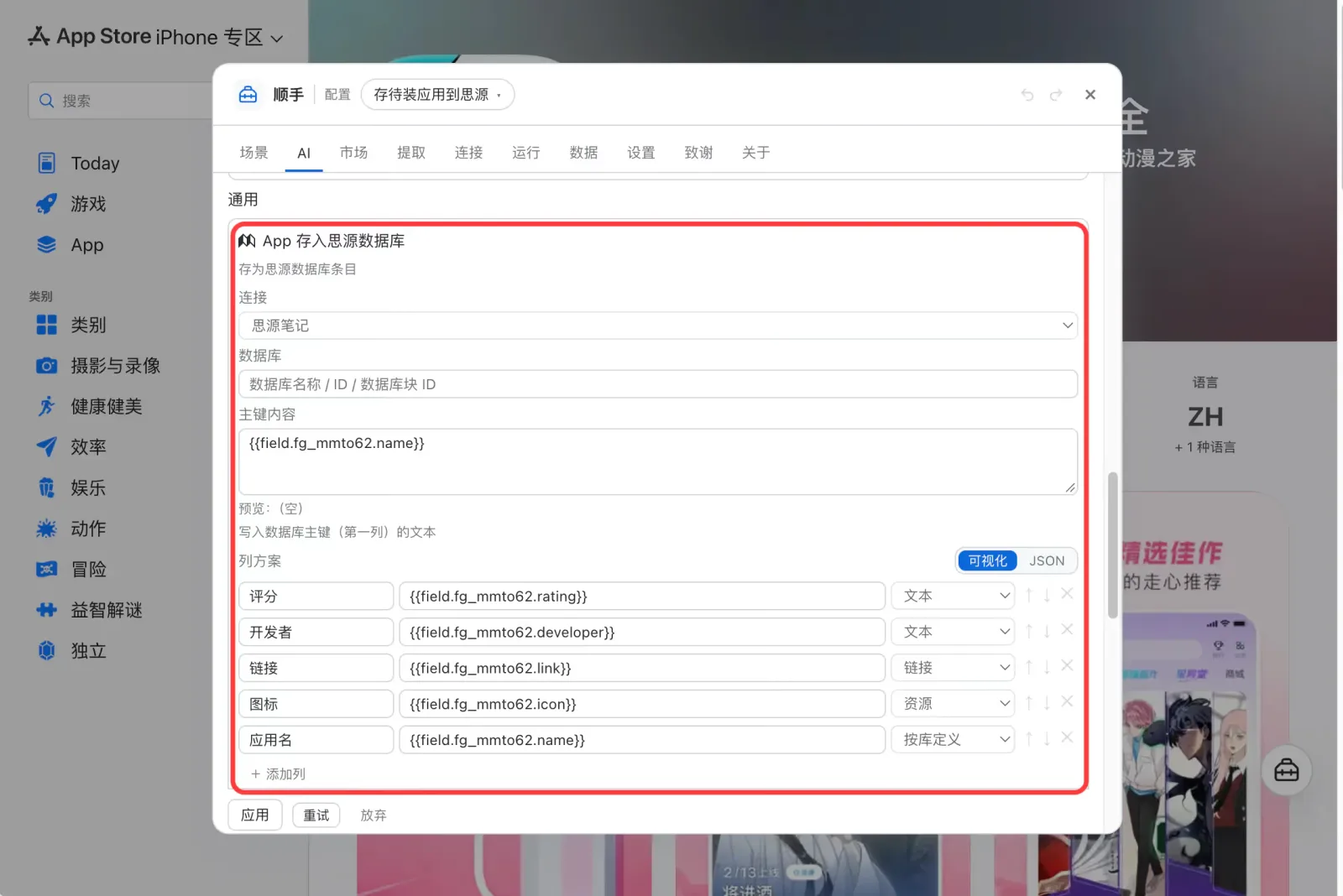Open the 关于 tab

pos(756,153)
